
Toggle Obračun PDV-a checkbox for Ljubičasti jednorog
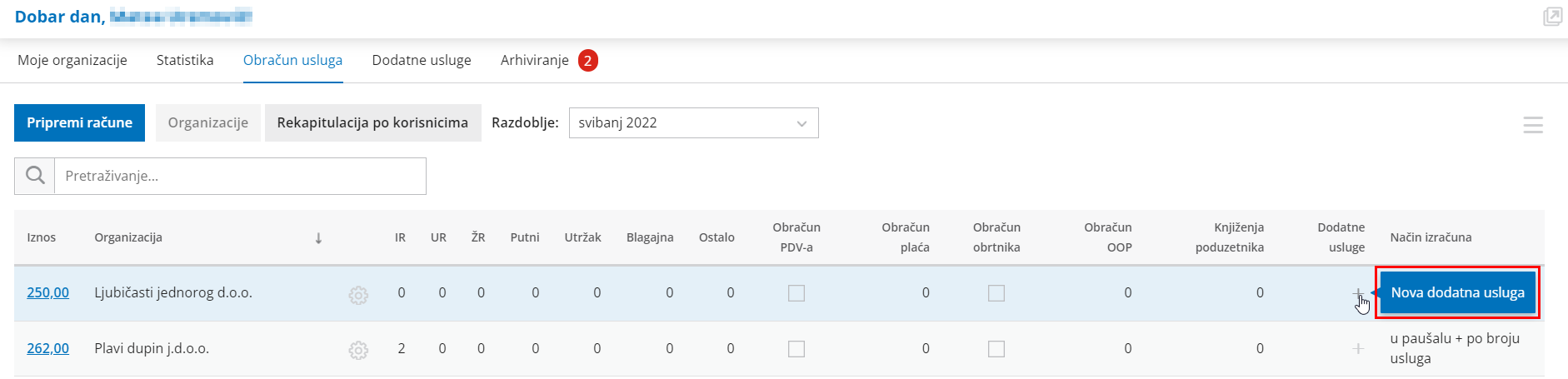pos(796,293)
